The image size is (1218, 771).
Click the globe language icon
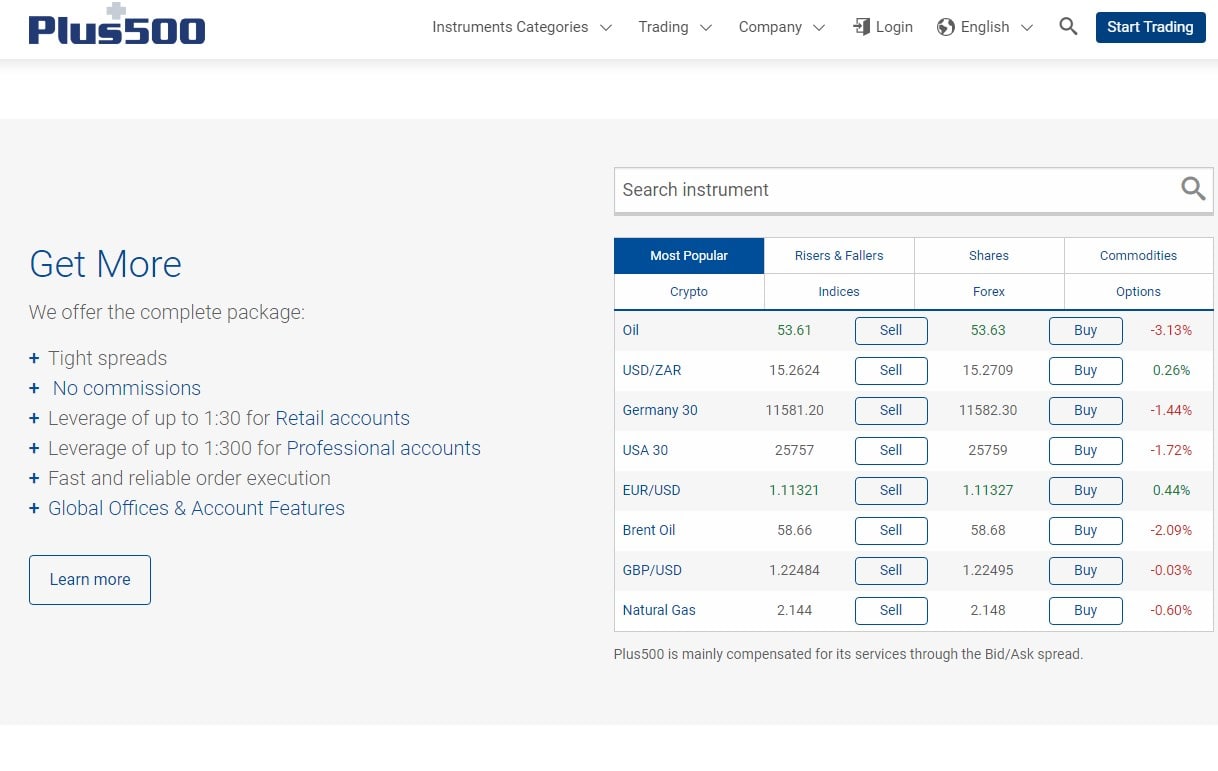[946, 27]
